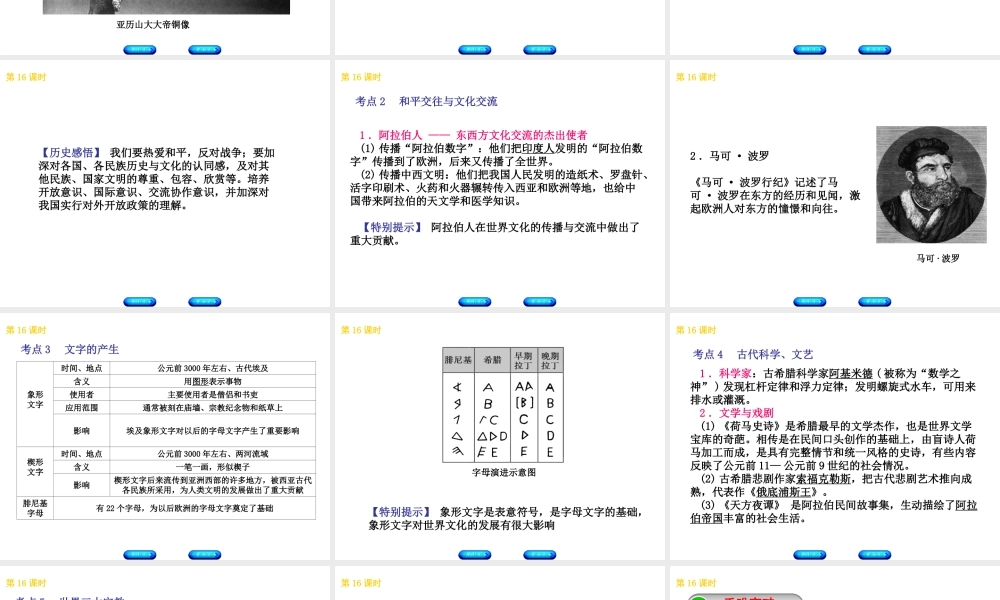The image size is (1000, 600).
Task: Click the 晚期拉丁 column header
Action: tap(550, 360)
